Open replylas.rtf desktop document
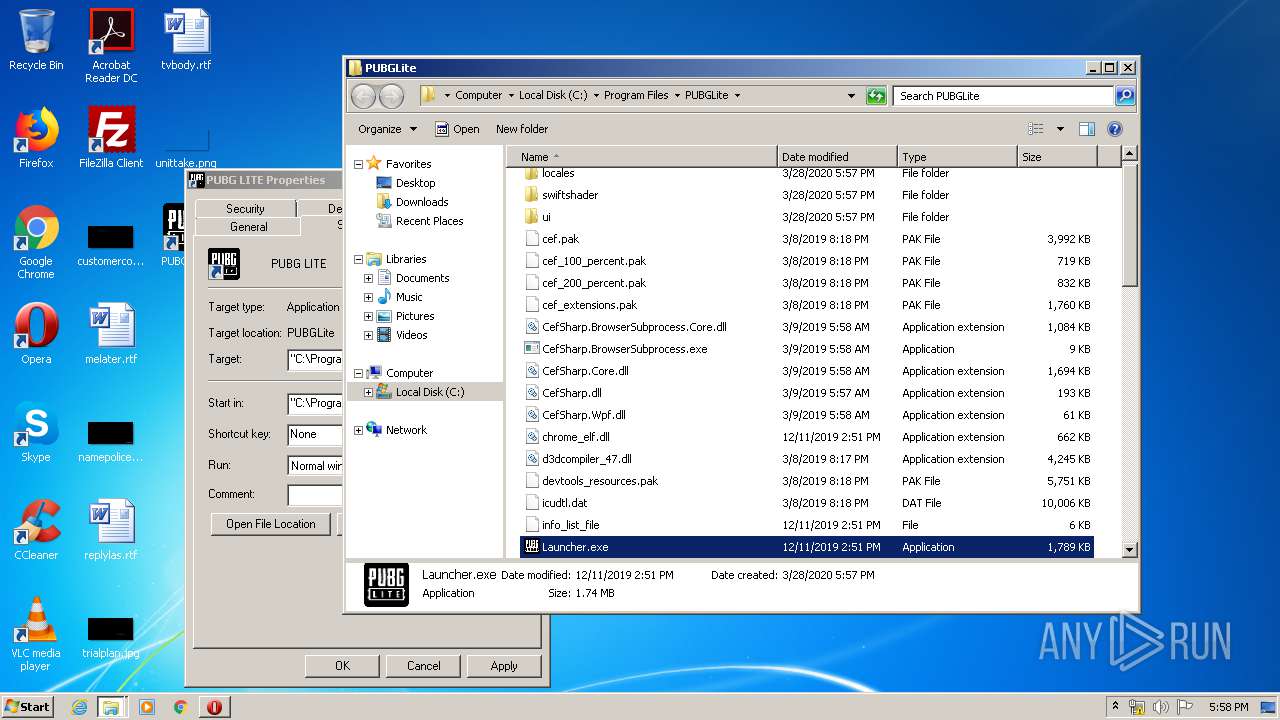Viewport: 1280px width, 720px height. 111,530
